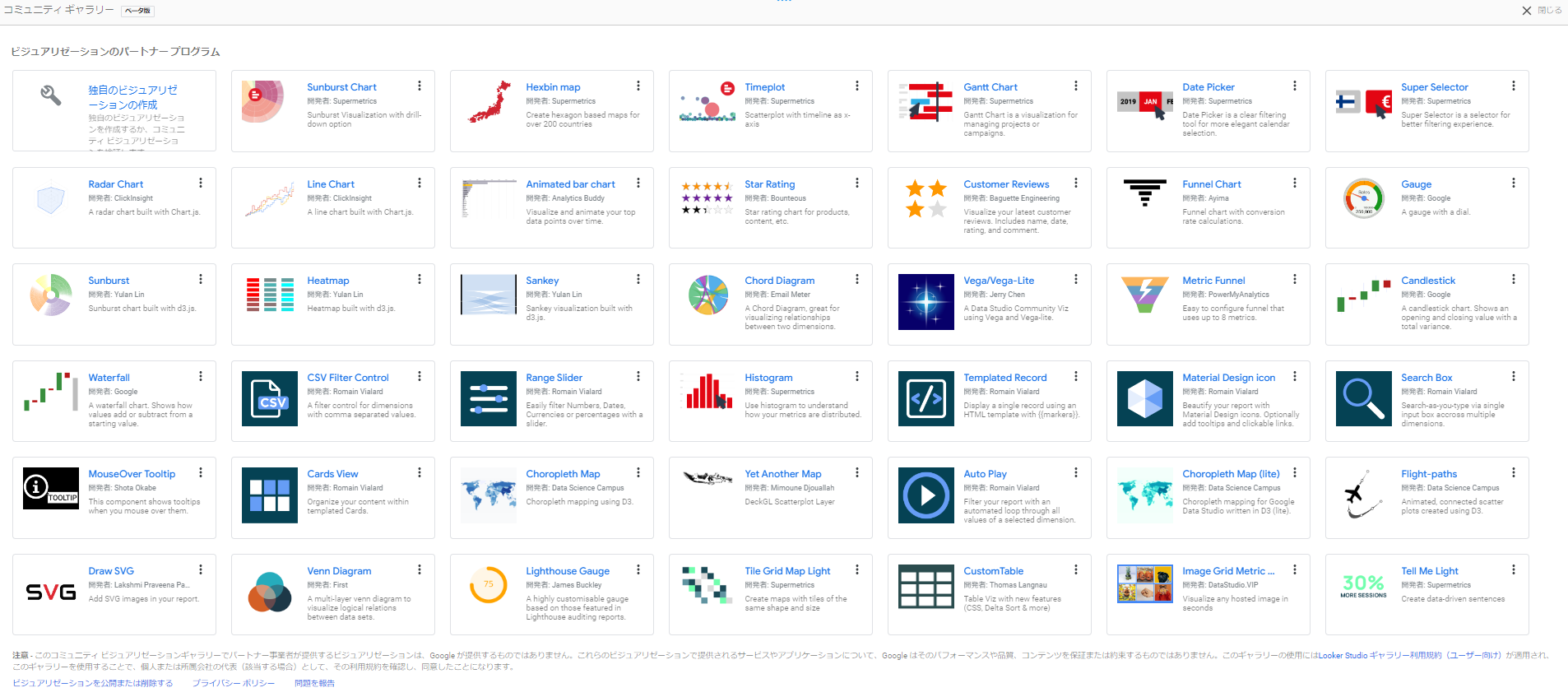Viewport: 1568px width, 697px height.
Task: Select the Gantt Chart icon
Action: click(926, 102)
